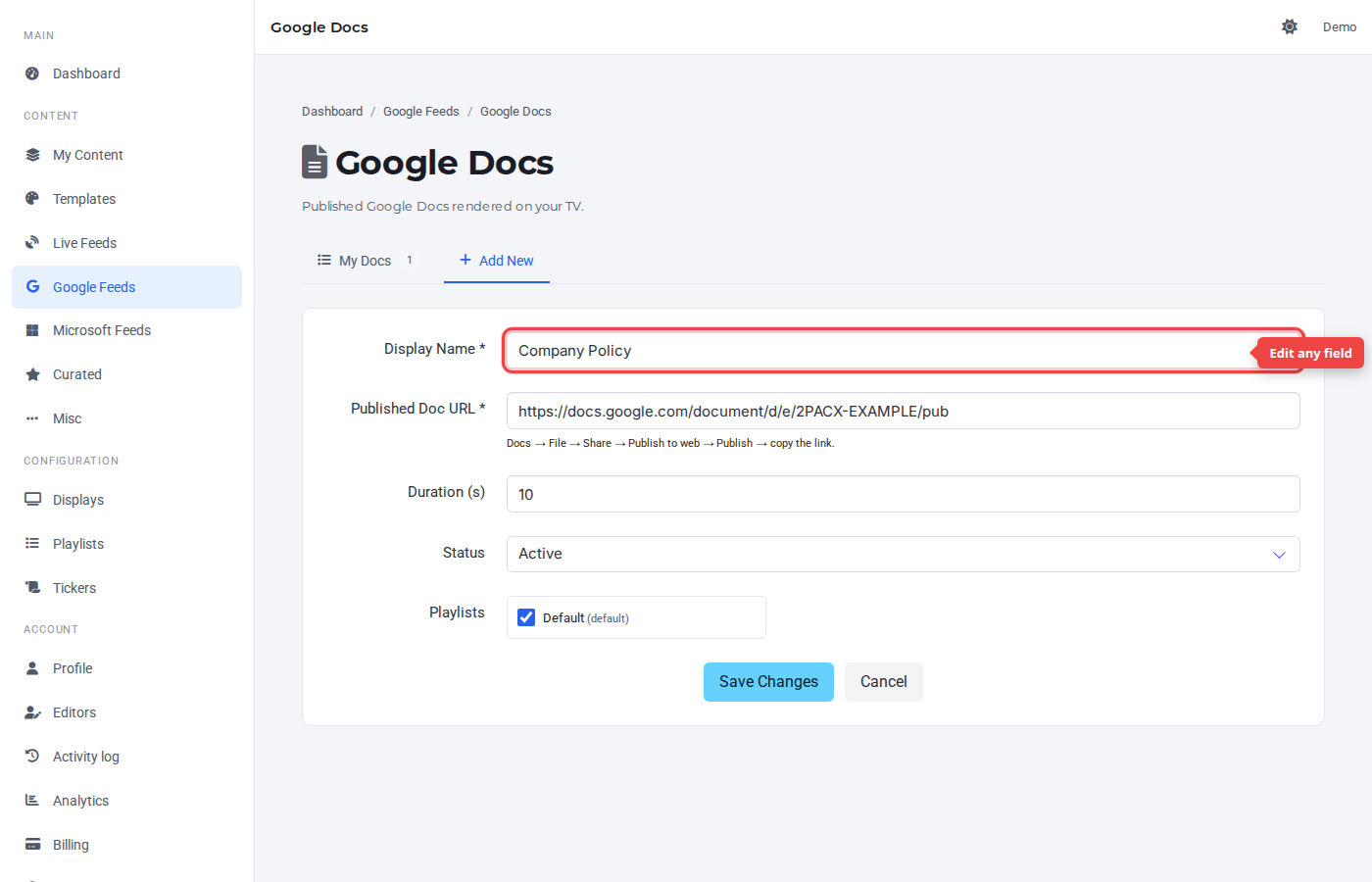Click 'Published Google Docs rendered on your TV.' subtitle
This screenshot has height=882, width=1372.
tap(443, 207)
